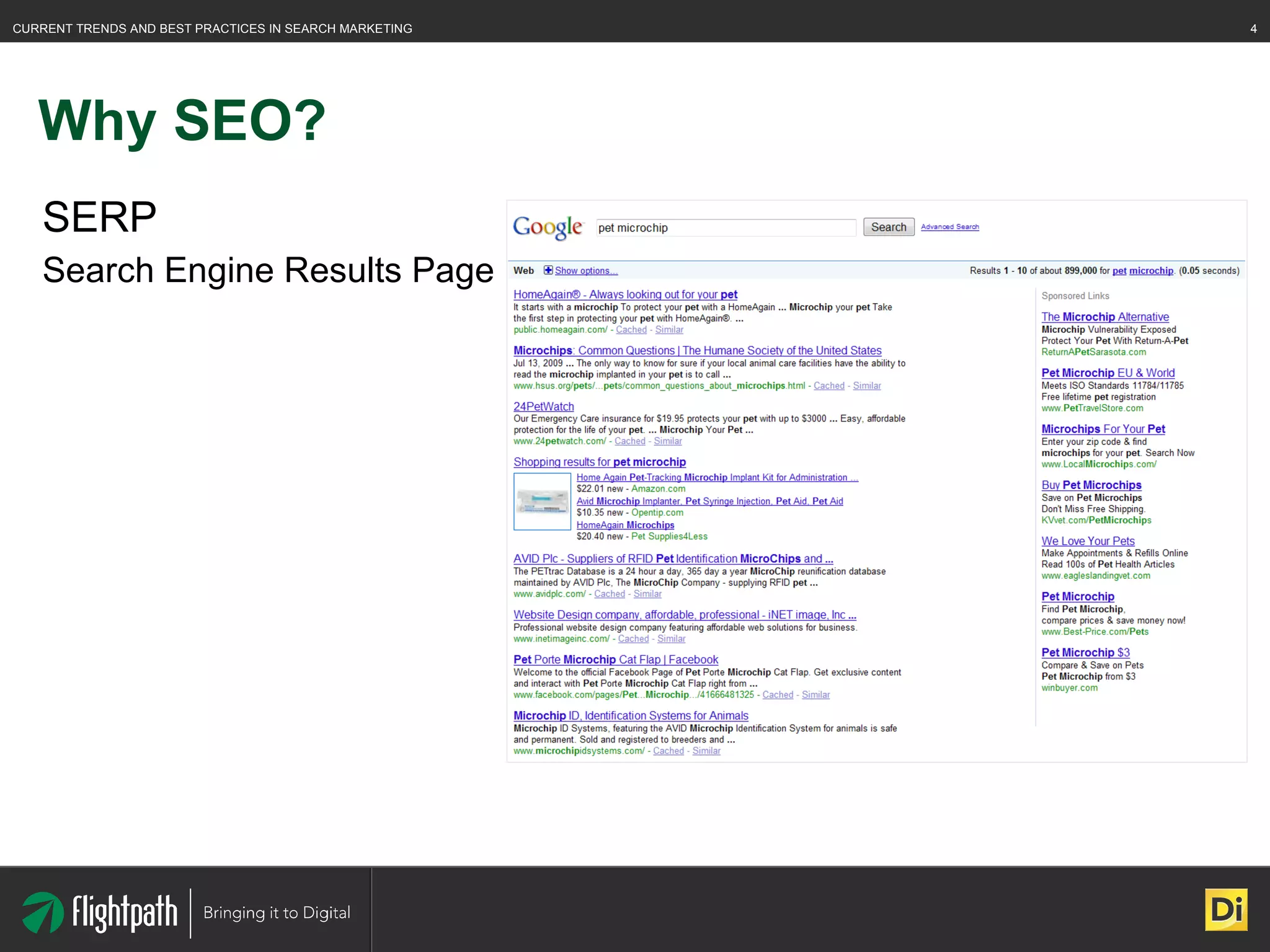Open AVID Plc Suppliers of RFID result
Viewport: 1270px width, 952px height.
point(673,558)
